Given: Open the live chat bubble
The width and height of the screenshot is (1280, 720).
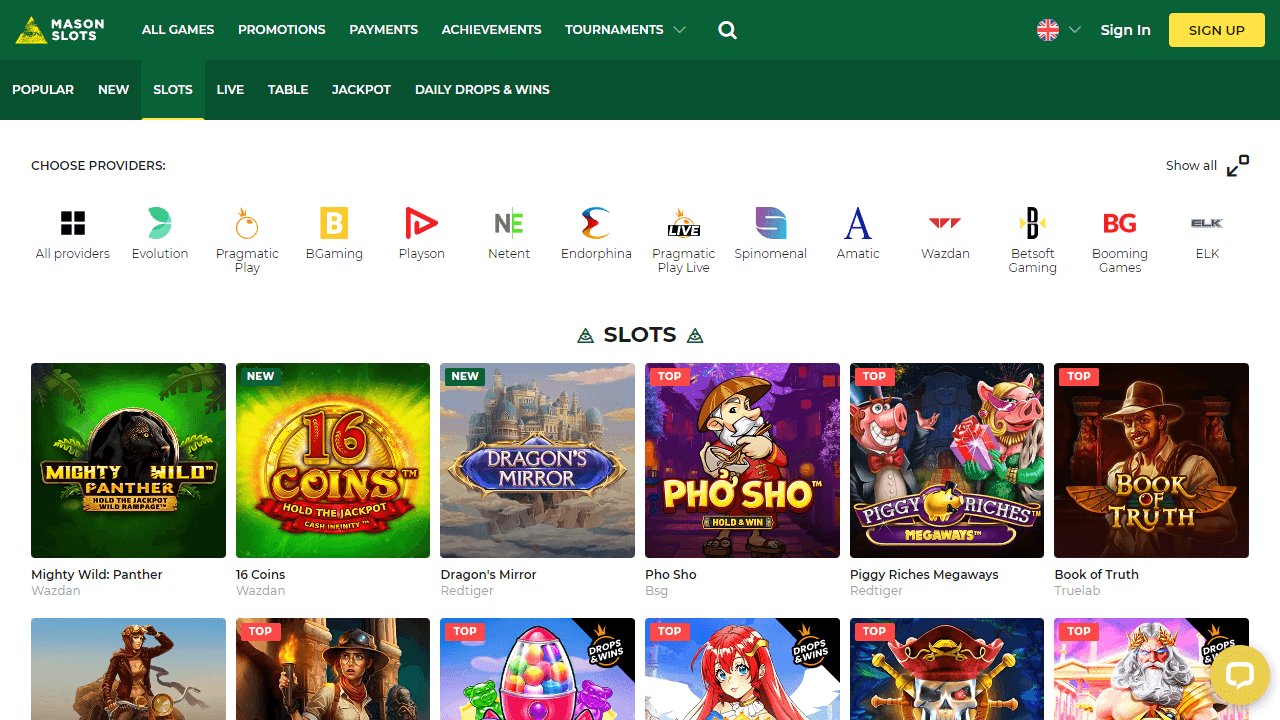Looking at the screenshot, I should tap(1240, 675).
